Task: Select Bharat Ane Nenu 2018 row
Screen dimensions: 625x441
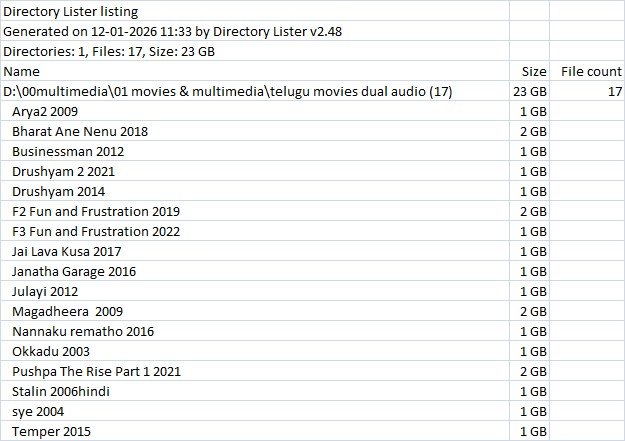Action: pyautogui.click(x=80, y=132)
